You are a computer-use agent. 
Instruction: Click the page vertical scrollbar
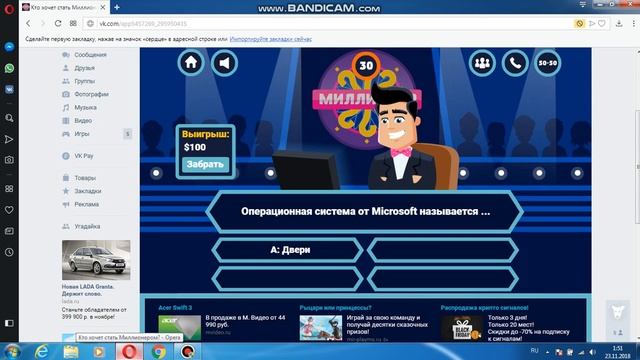[637, 167]
